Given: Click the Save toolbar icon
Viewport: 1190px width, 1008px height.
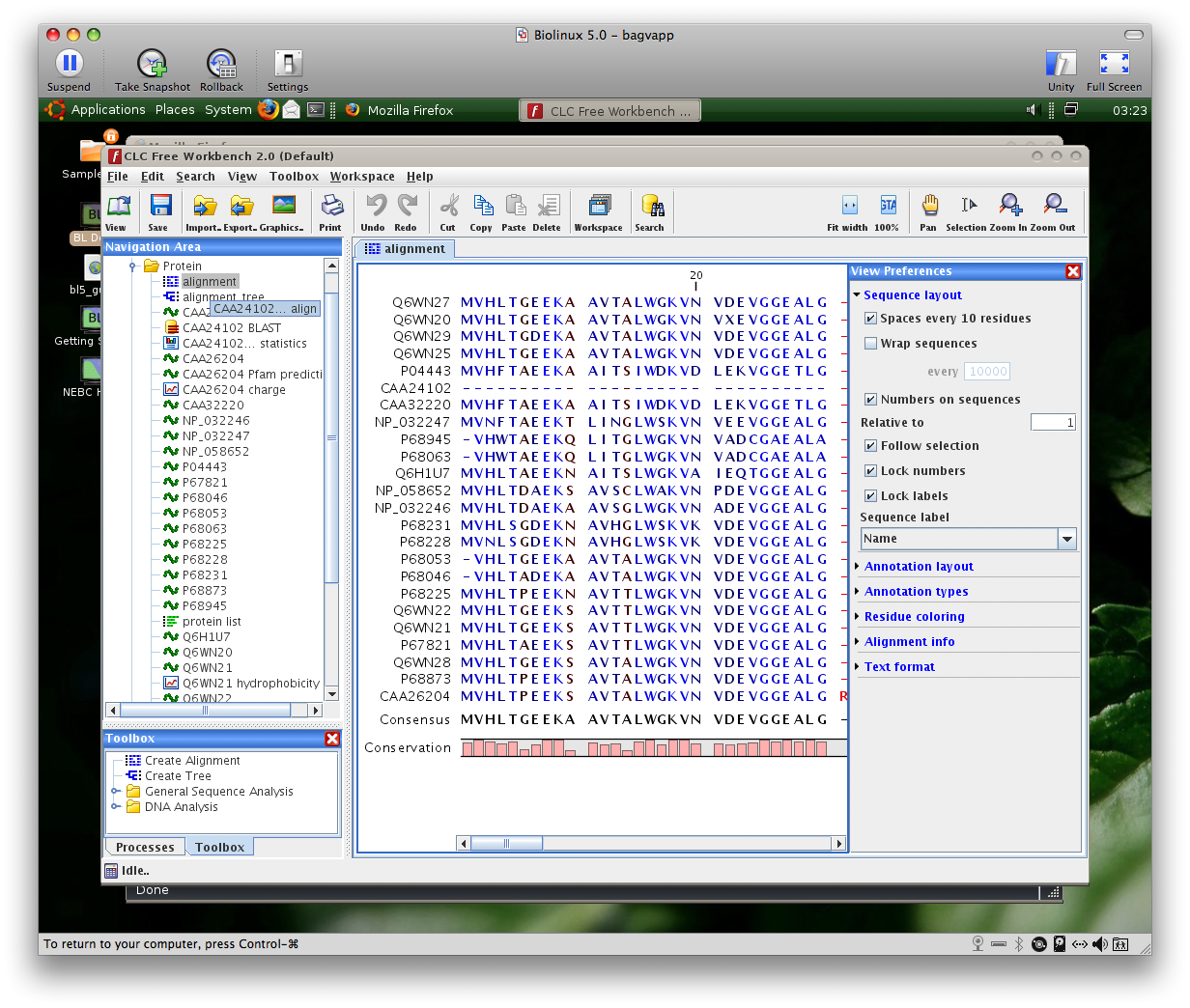Looking at the screenshot, I should click(x=159, y=210).
